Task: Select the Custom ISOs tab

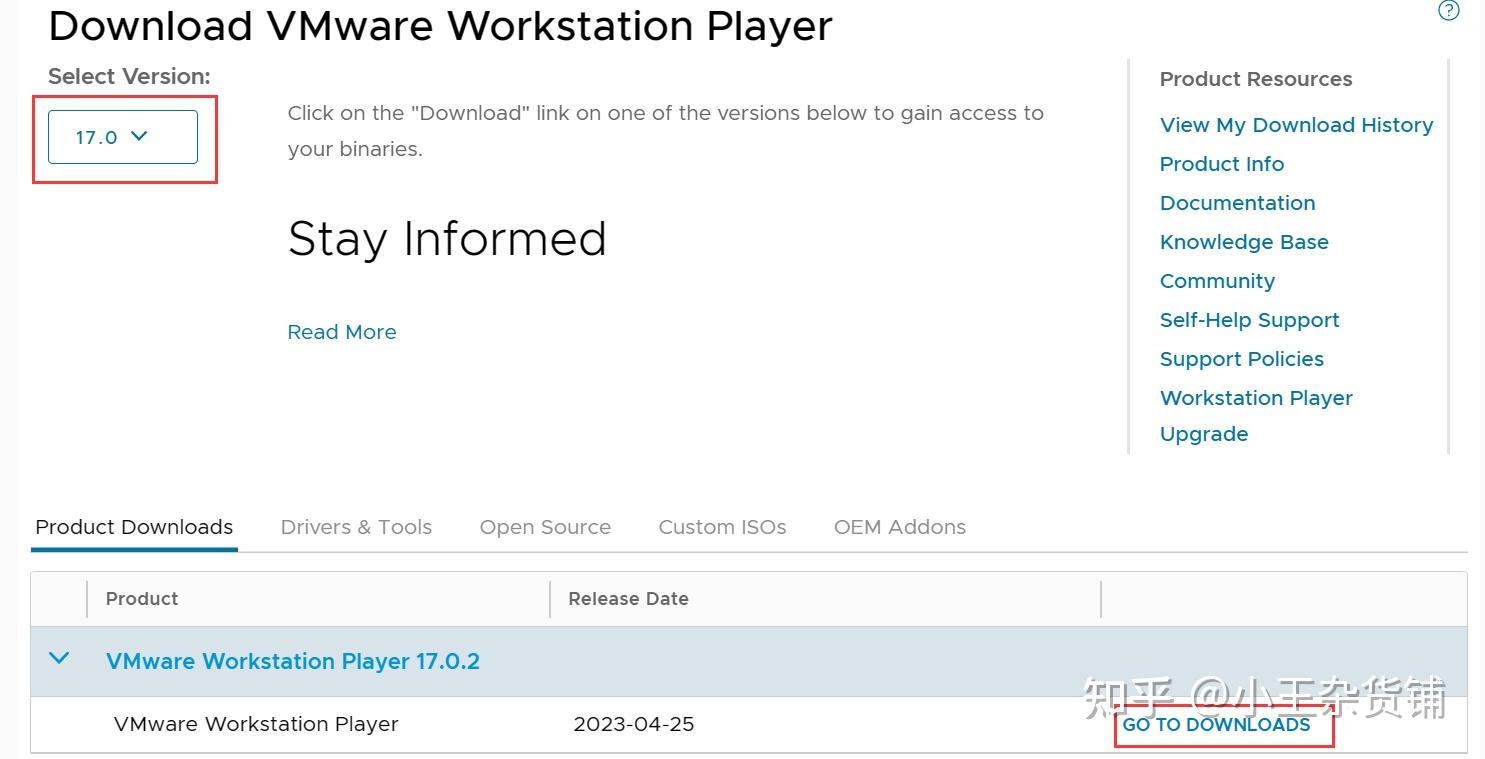Action: coord(722,527)
